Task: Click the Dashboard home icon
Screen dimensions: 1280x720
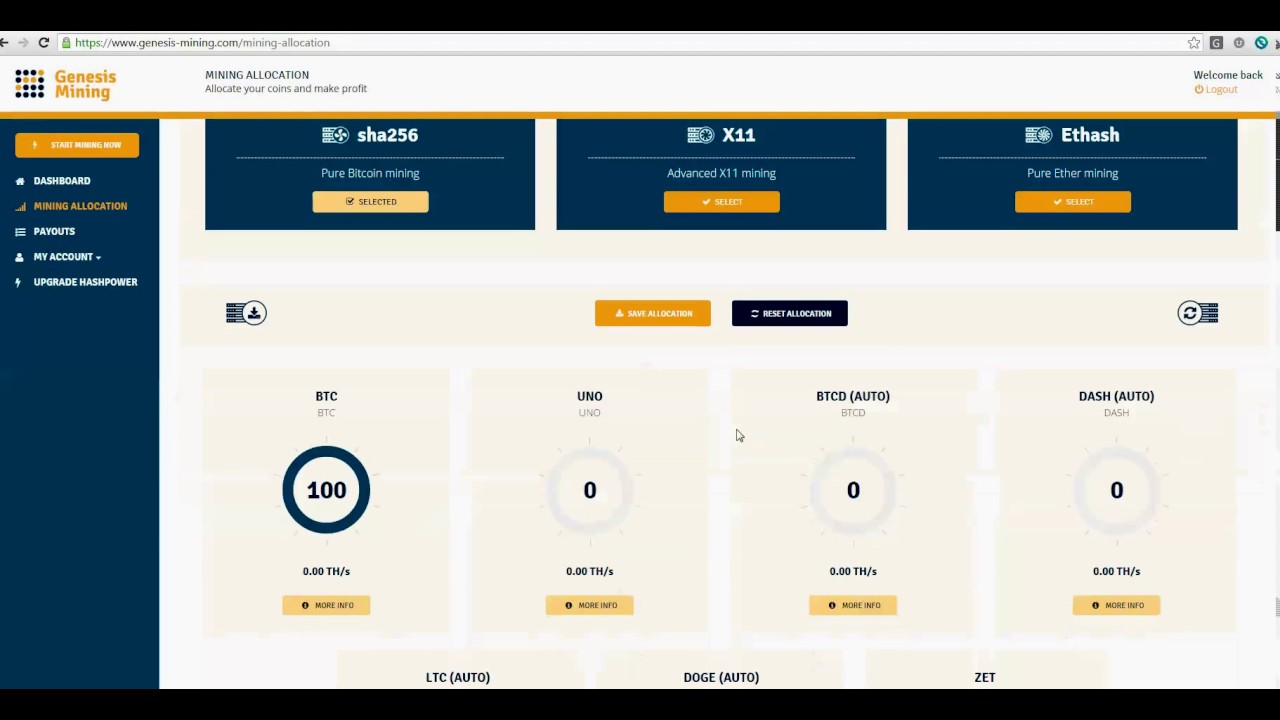Action: 20,181
